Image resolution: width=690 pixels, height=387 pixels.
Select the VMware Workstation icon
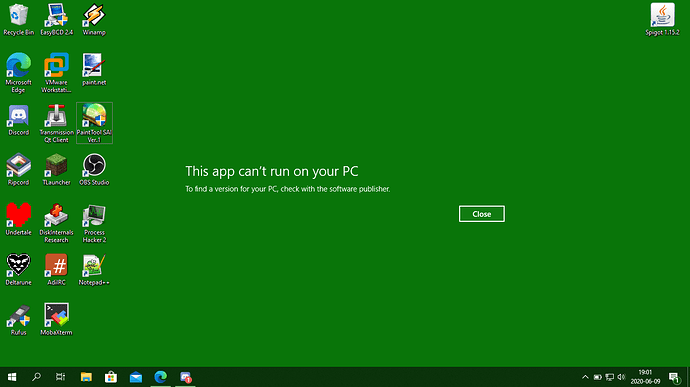tap(56, 73)
